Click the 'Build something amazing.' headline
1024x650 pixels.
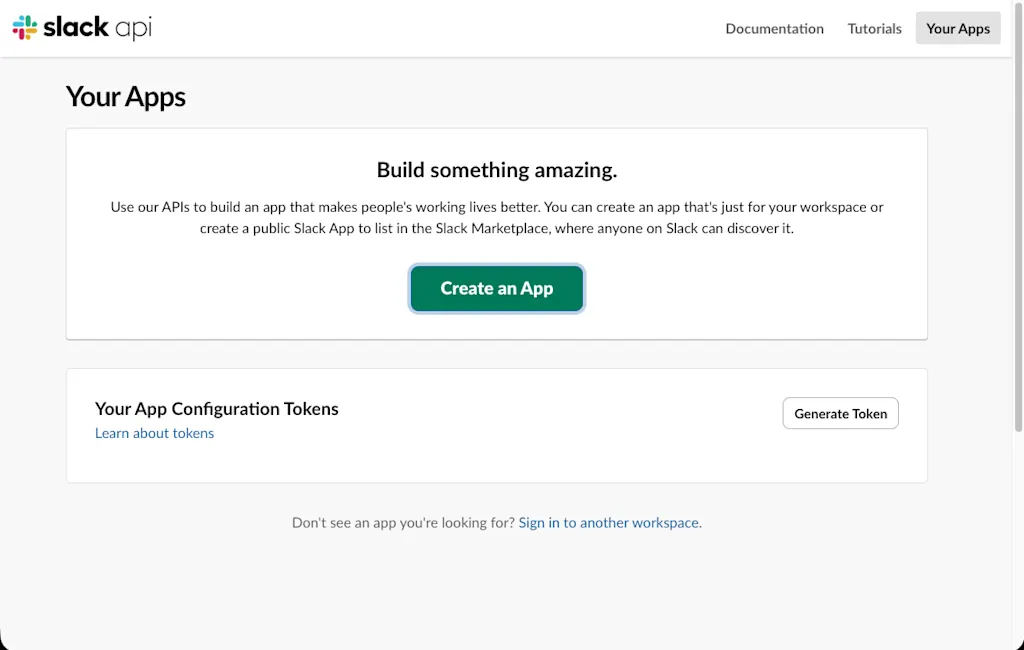tap(497, 170)
